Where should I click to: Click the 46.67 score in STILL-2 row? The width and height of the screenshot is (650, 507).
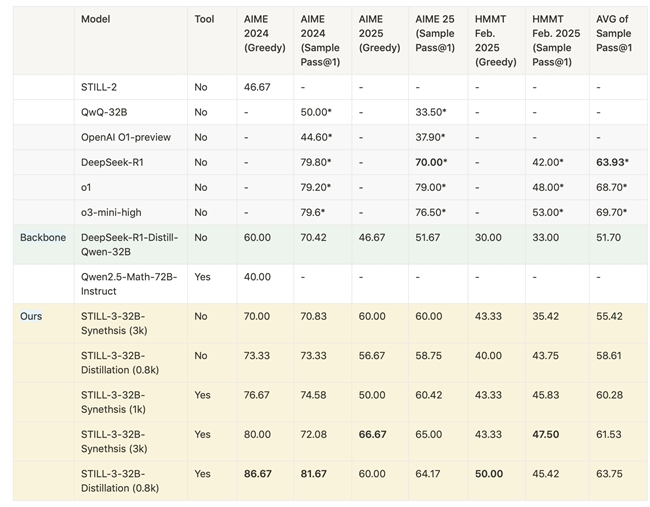tap(257, 87)
